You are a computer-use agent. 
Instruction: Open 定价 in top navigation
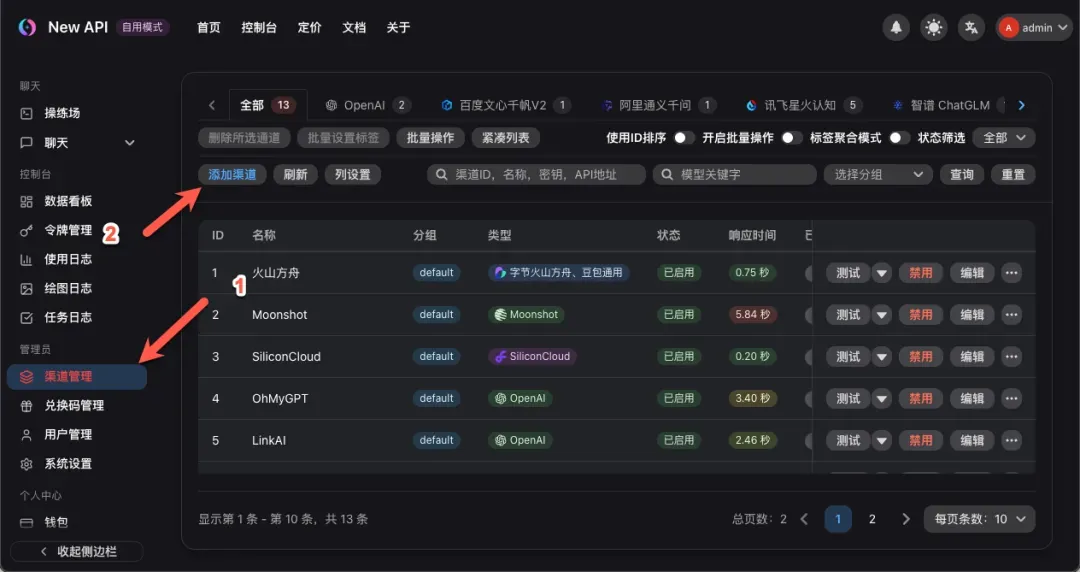pos(310,28)
